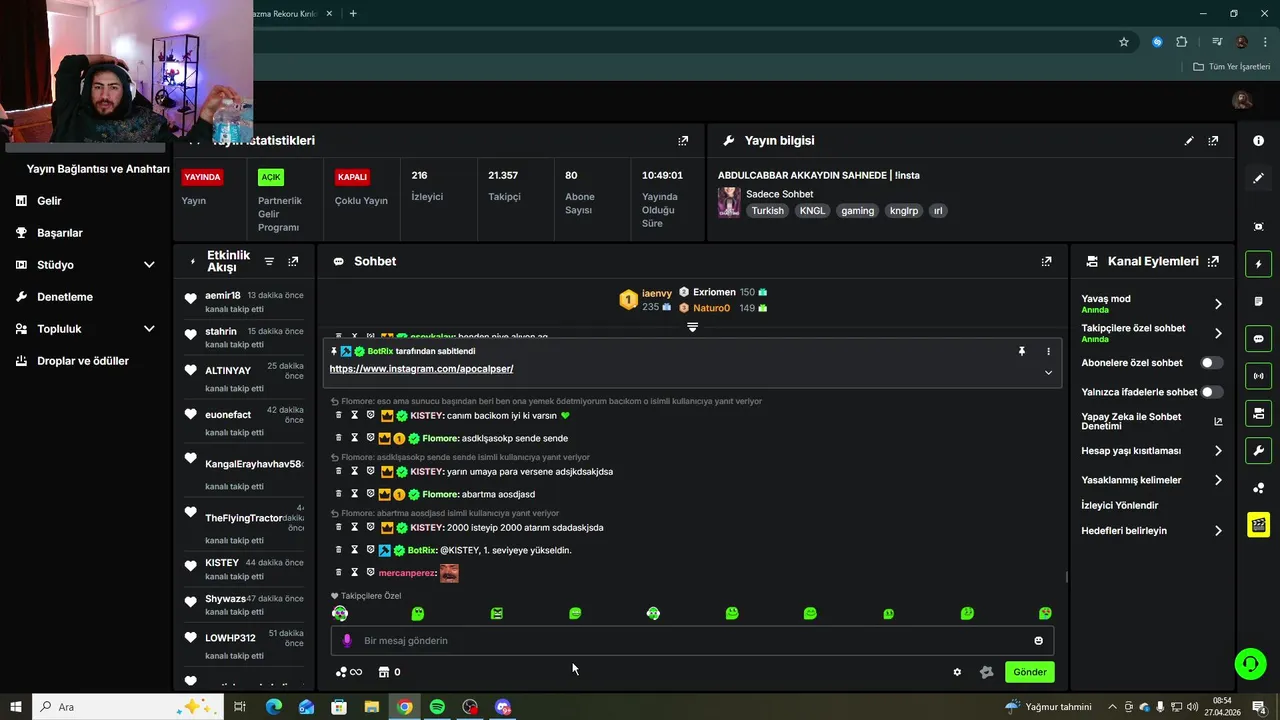1280x720 pixels.
Task: Pop out the Sohbet chat panel
Action: [1046, 261]
